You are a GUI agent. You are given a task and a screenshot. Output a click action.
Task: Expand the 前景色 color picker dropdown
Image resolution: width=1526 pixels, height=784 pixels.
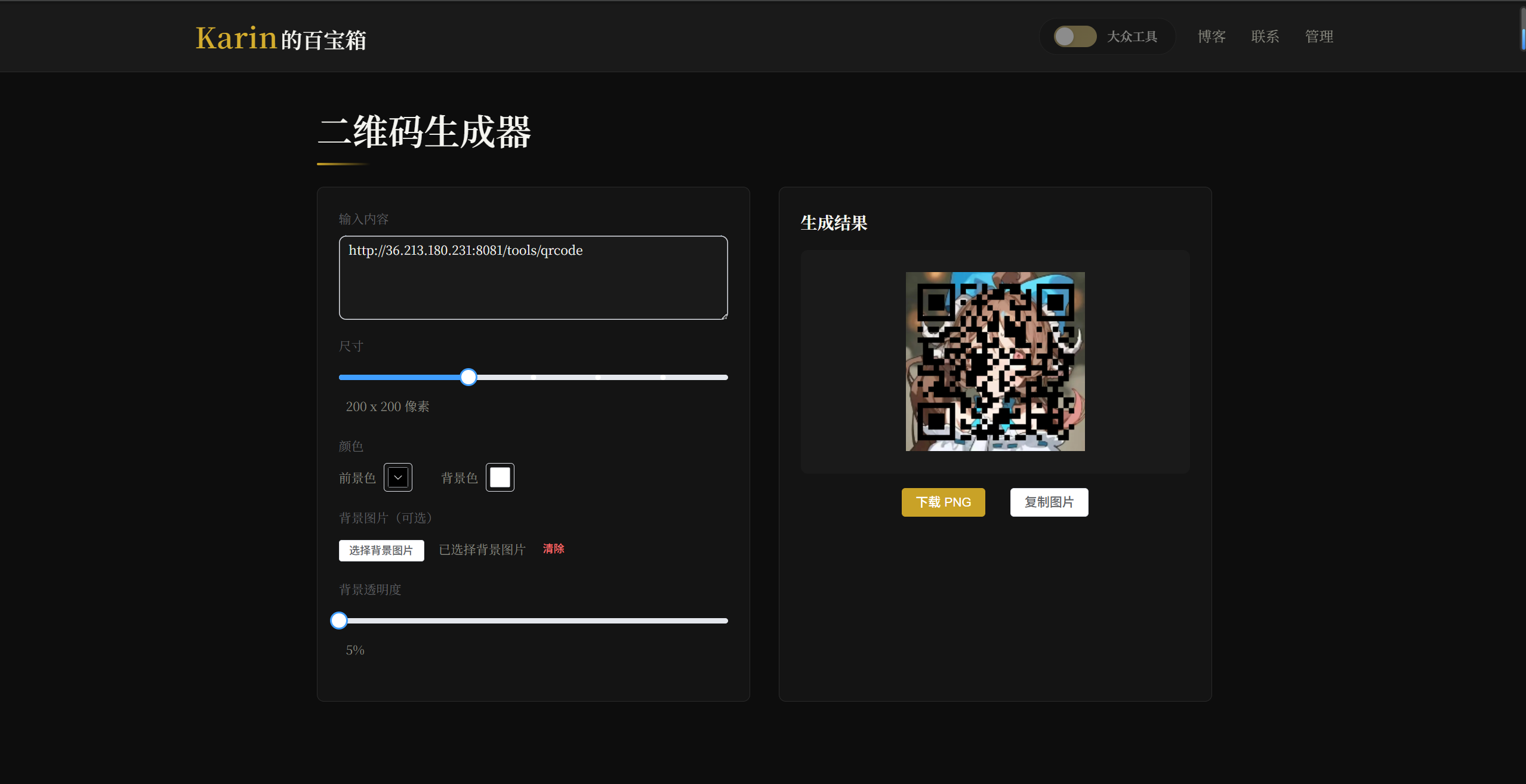(398, 477)
